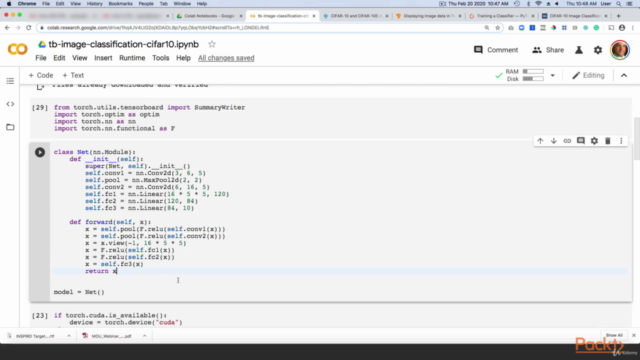Viewport: 640px width, 360px height.
Task: Open the Editing mode menu
Action: point(588,76)
